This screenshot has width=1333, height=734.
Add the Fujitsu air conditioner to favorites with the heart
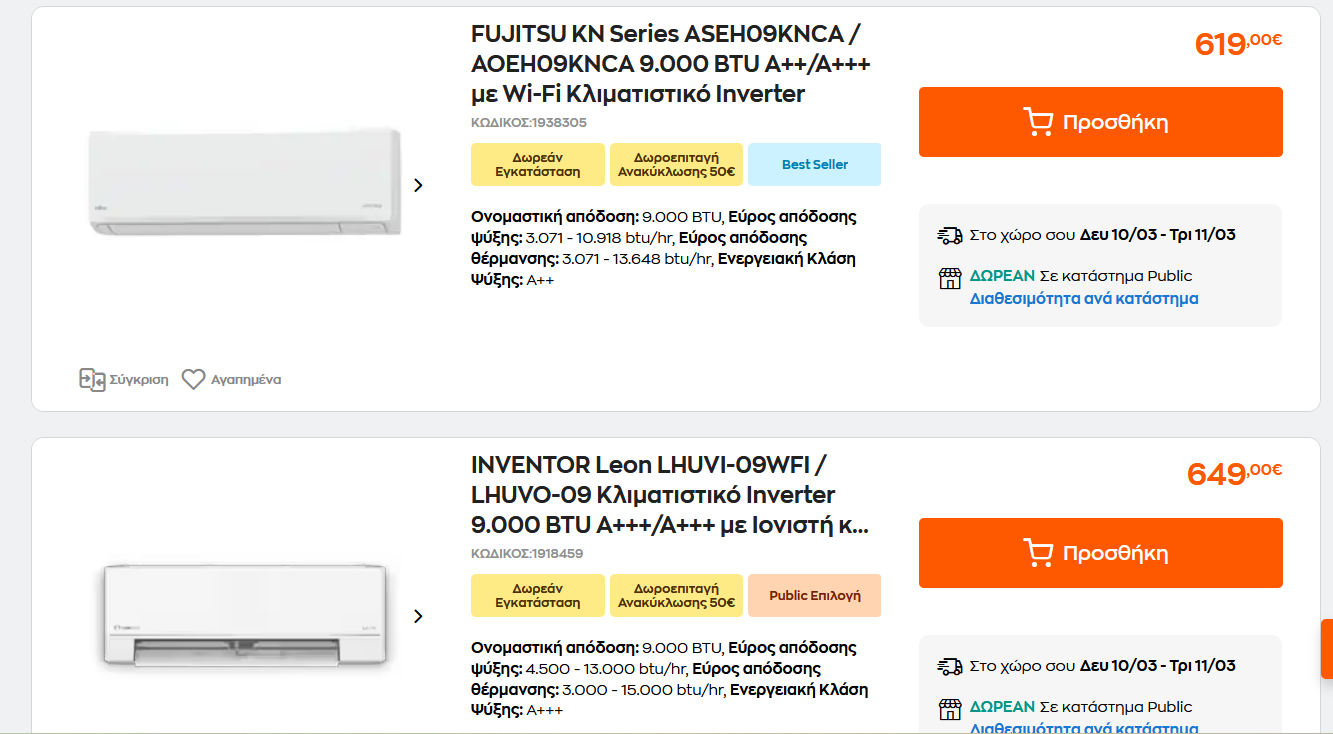pos(193,380)
